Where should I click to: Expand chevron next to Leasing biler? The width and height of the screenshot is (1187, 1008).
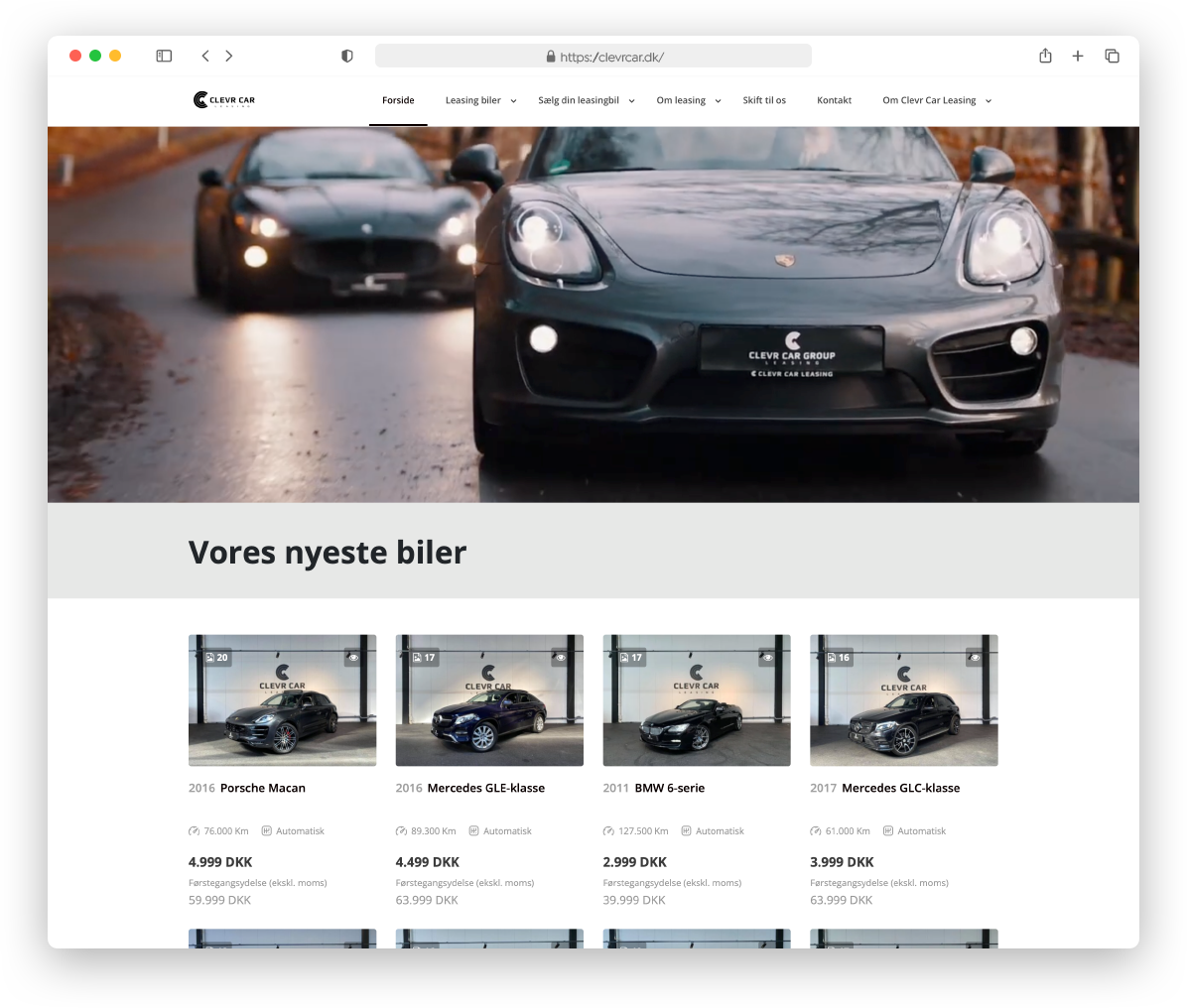pos(513,101)
